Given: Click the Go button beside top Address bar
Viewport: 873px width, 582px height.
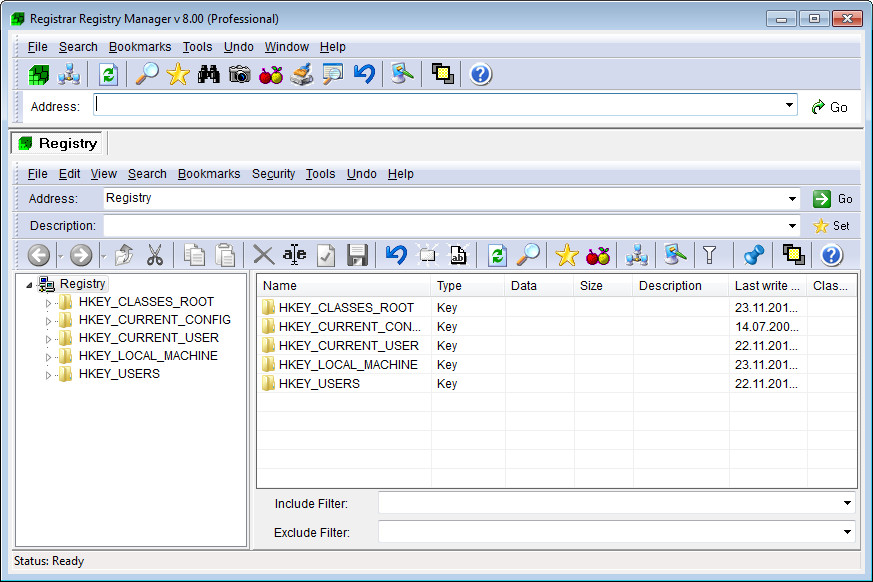Looking at the screenshot, I should coord(830,107).
